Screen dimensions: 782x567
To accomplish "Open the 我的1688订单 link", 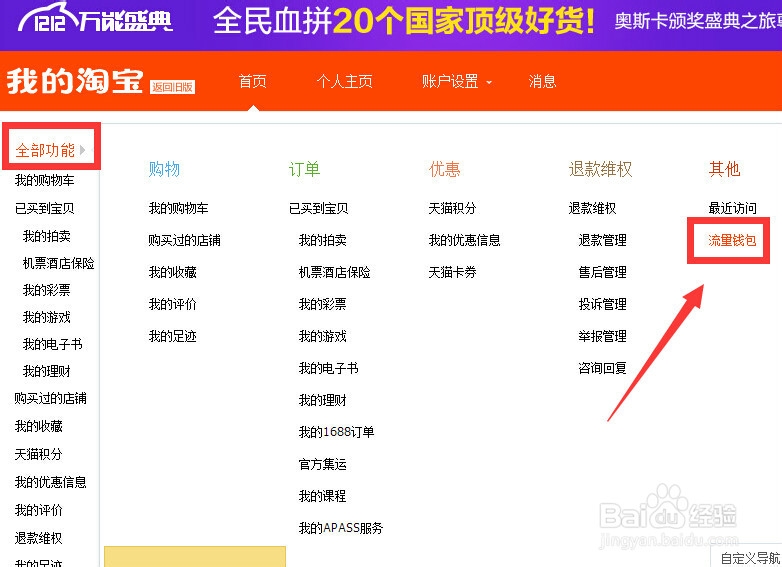I will click(x=336, y=432).
